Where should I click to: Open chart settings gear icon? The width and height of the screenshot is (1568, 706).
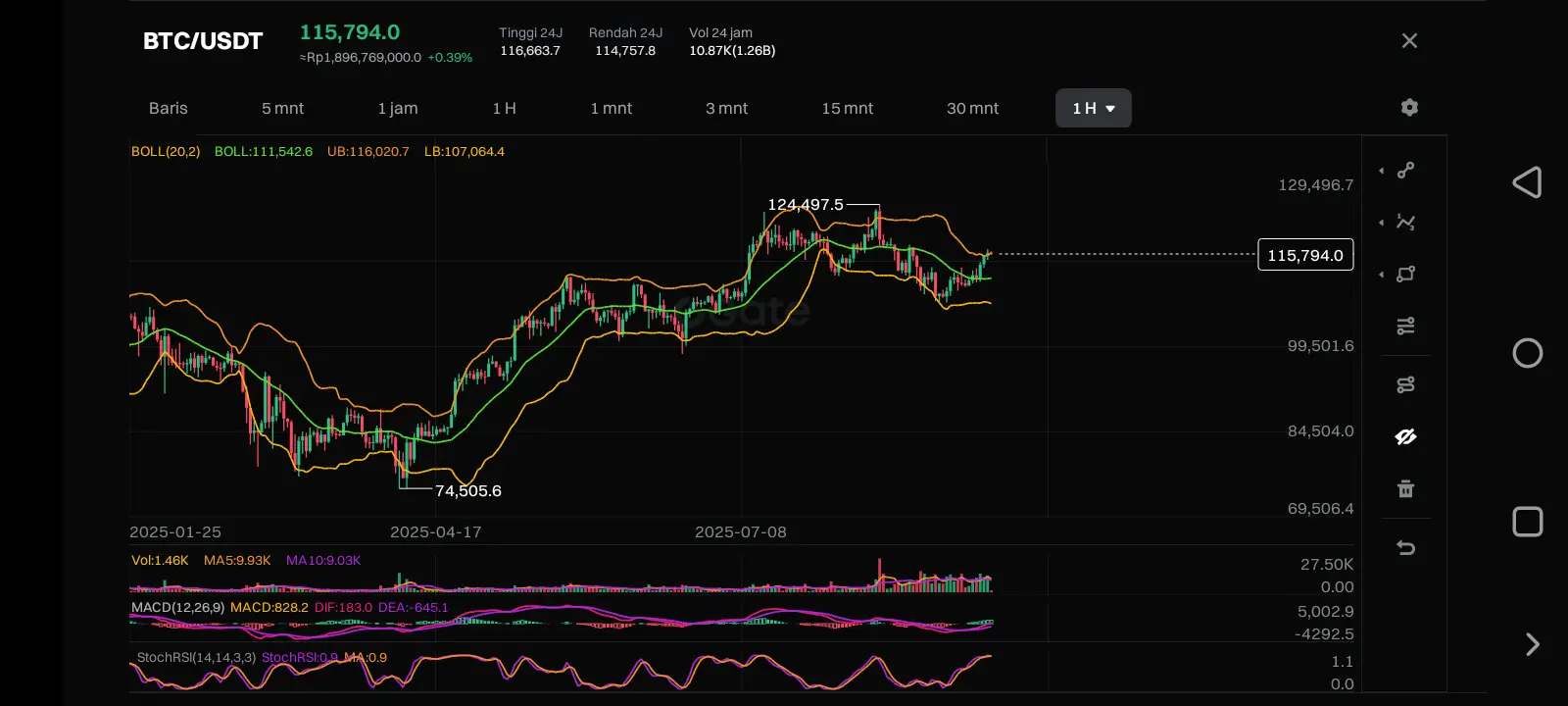1409,108
